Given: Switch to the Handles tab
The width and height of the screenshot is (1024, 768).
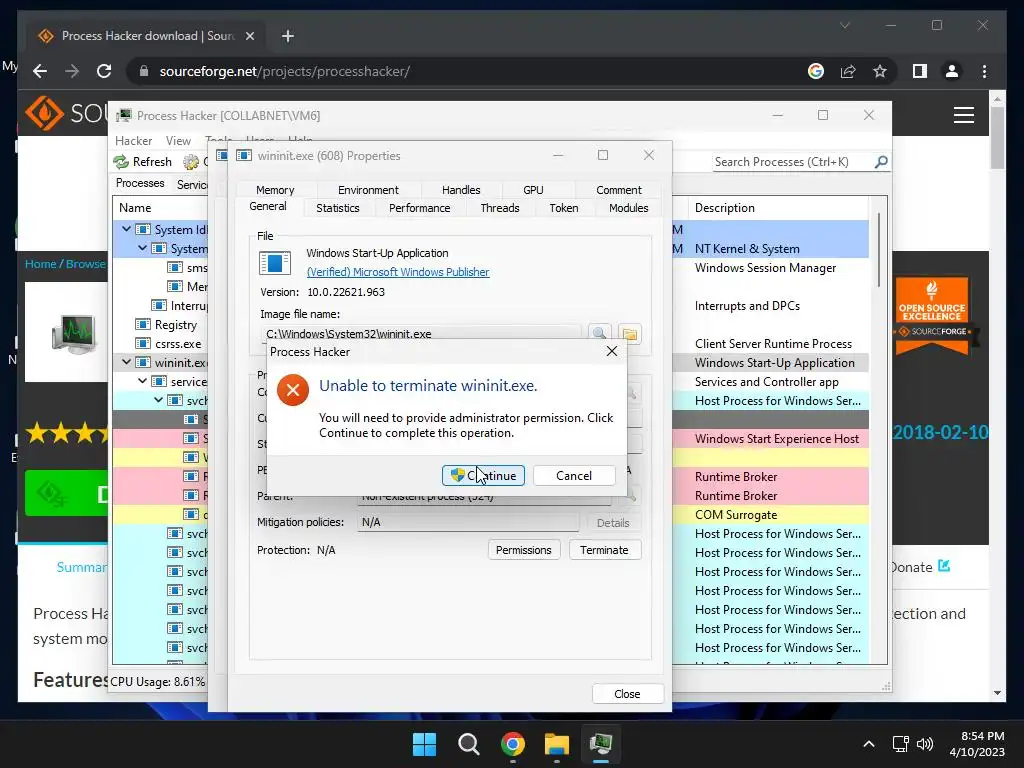Looking at the screenshot, I should [461, 190].
